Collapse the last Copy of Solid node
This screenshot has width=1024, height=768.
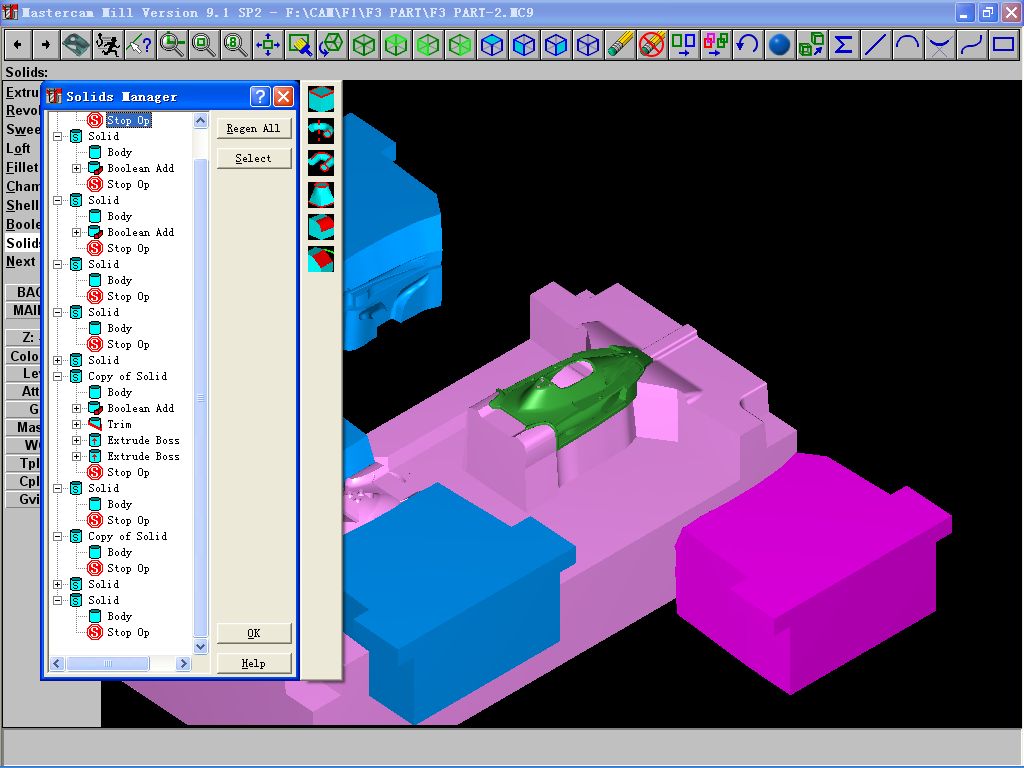pyautogui.click(x=57, y=536)
